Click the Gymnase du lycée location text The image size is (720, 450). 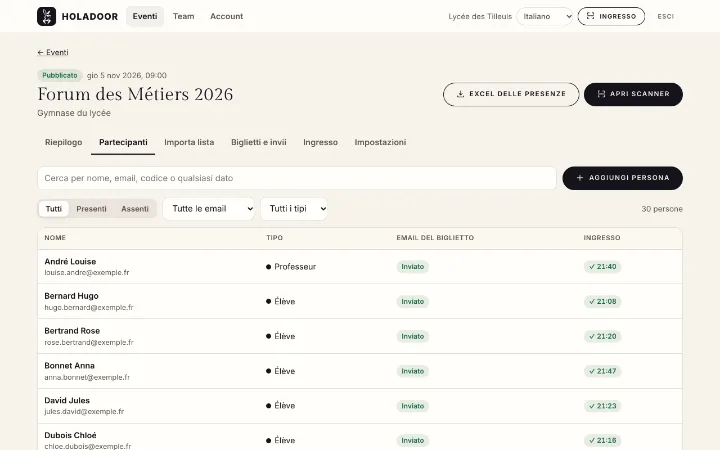74,113
